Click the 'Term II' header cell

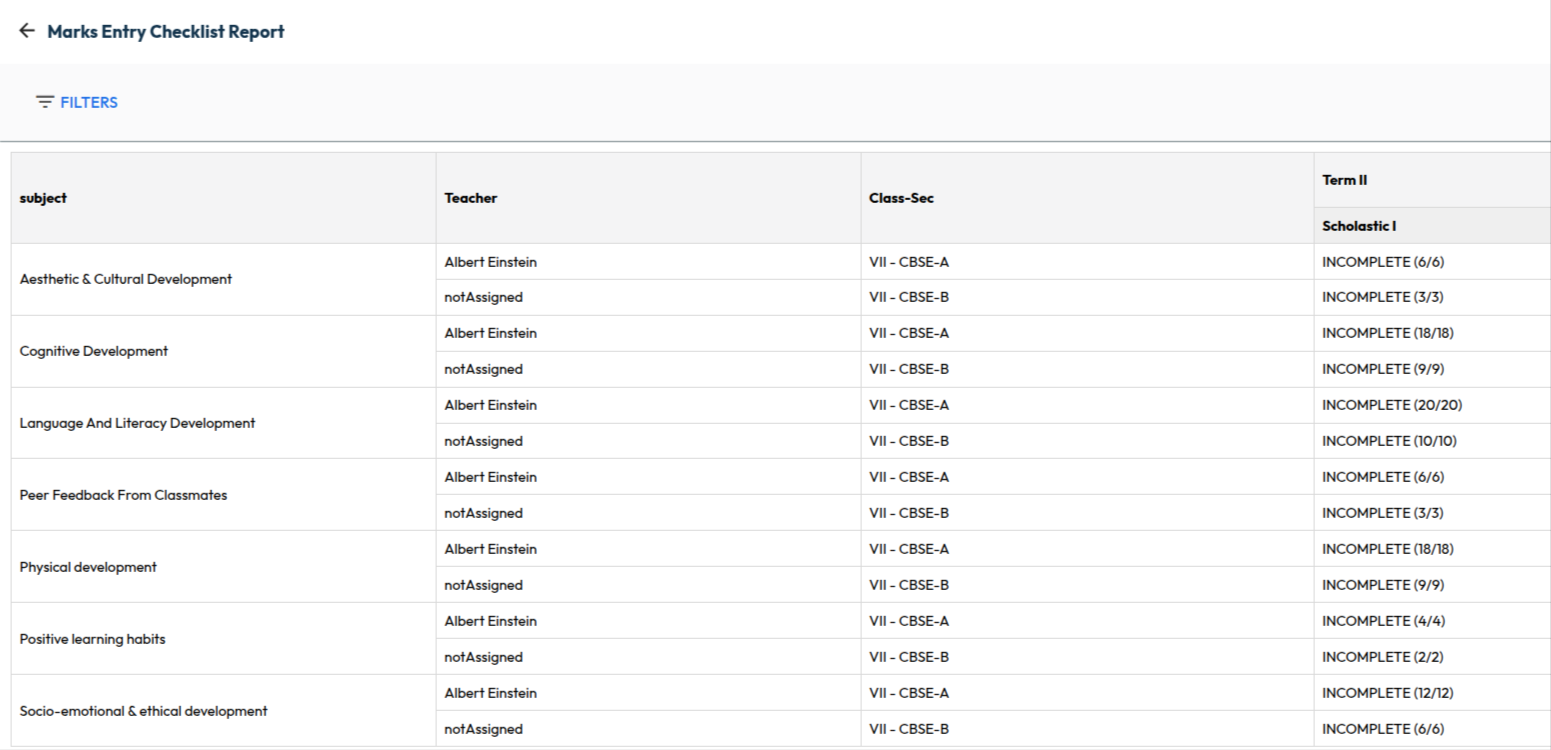(x=1344, y=180)
